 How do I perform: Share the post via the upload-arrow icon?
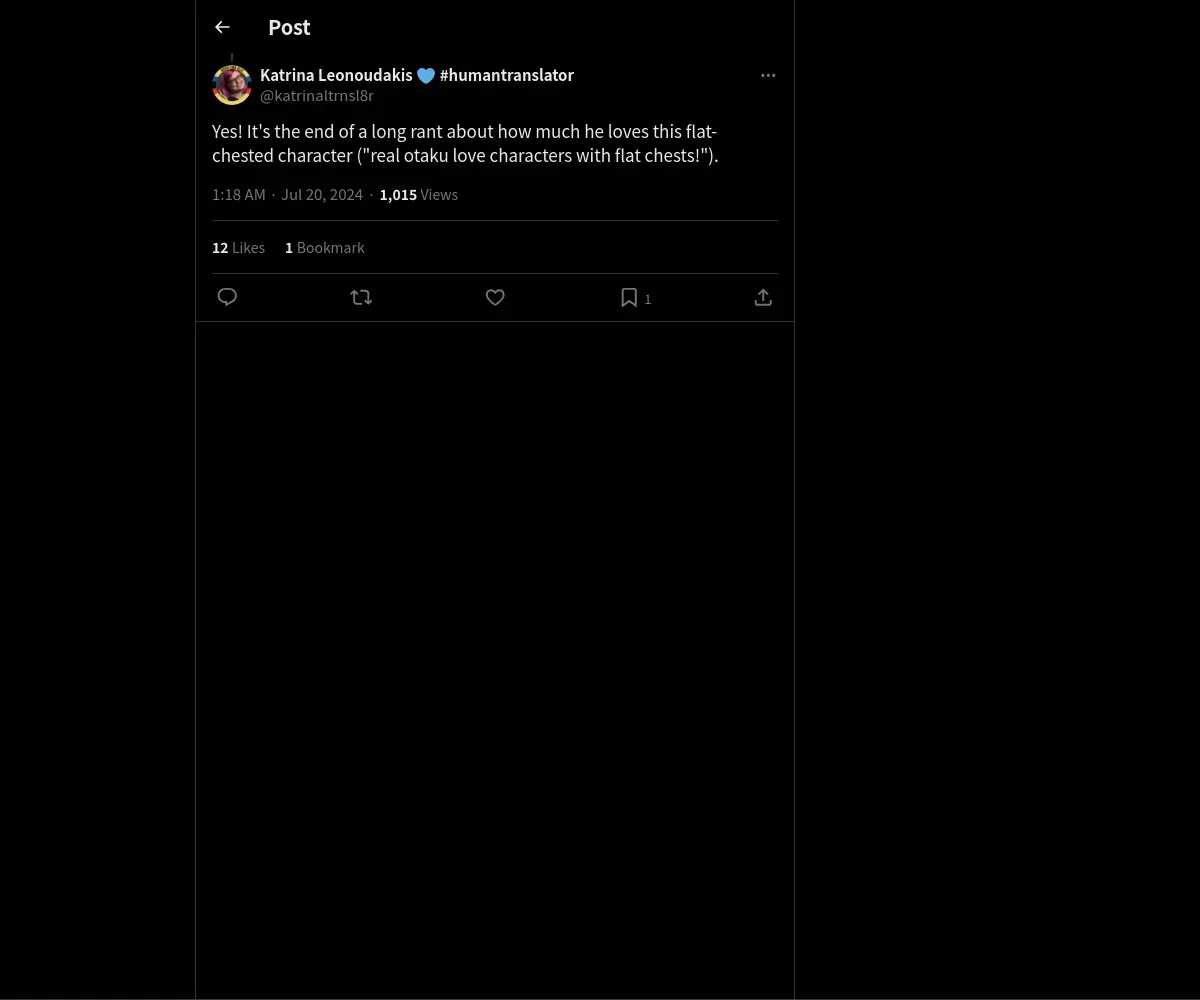pos(763,297)
